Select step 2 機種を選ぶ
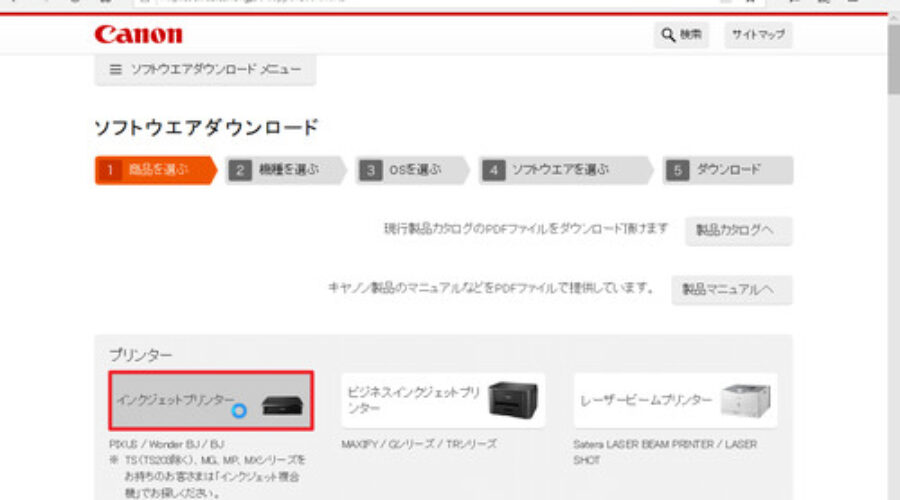The width and height of the screenshot is (900, 500). coord(286,170)
